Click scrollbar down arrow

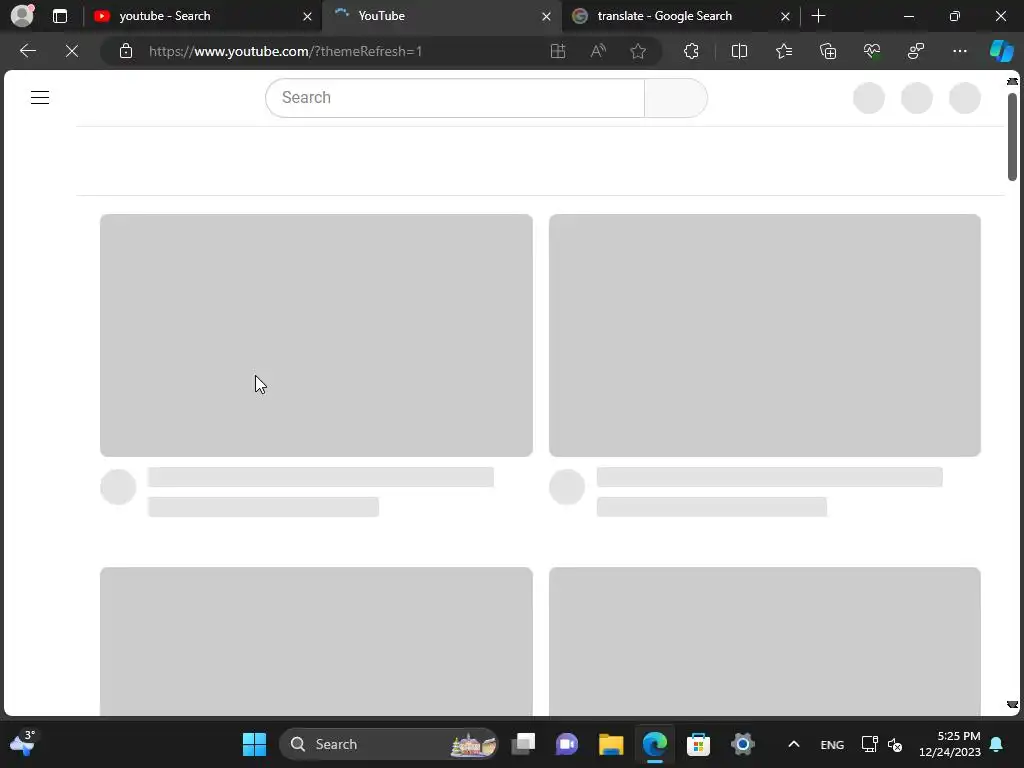click(x=1012, y=705)
